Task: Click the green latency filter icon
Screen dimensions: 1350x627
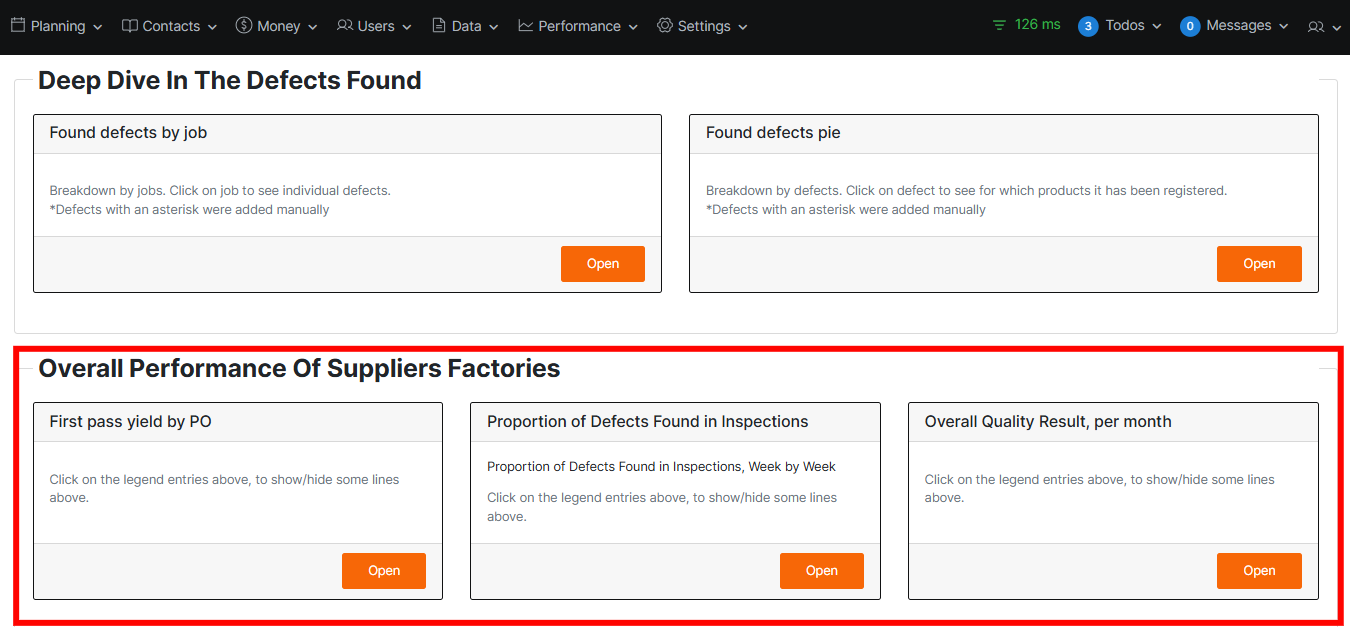Action: (x=999, y=25)
